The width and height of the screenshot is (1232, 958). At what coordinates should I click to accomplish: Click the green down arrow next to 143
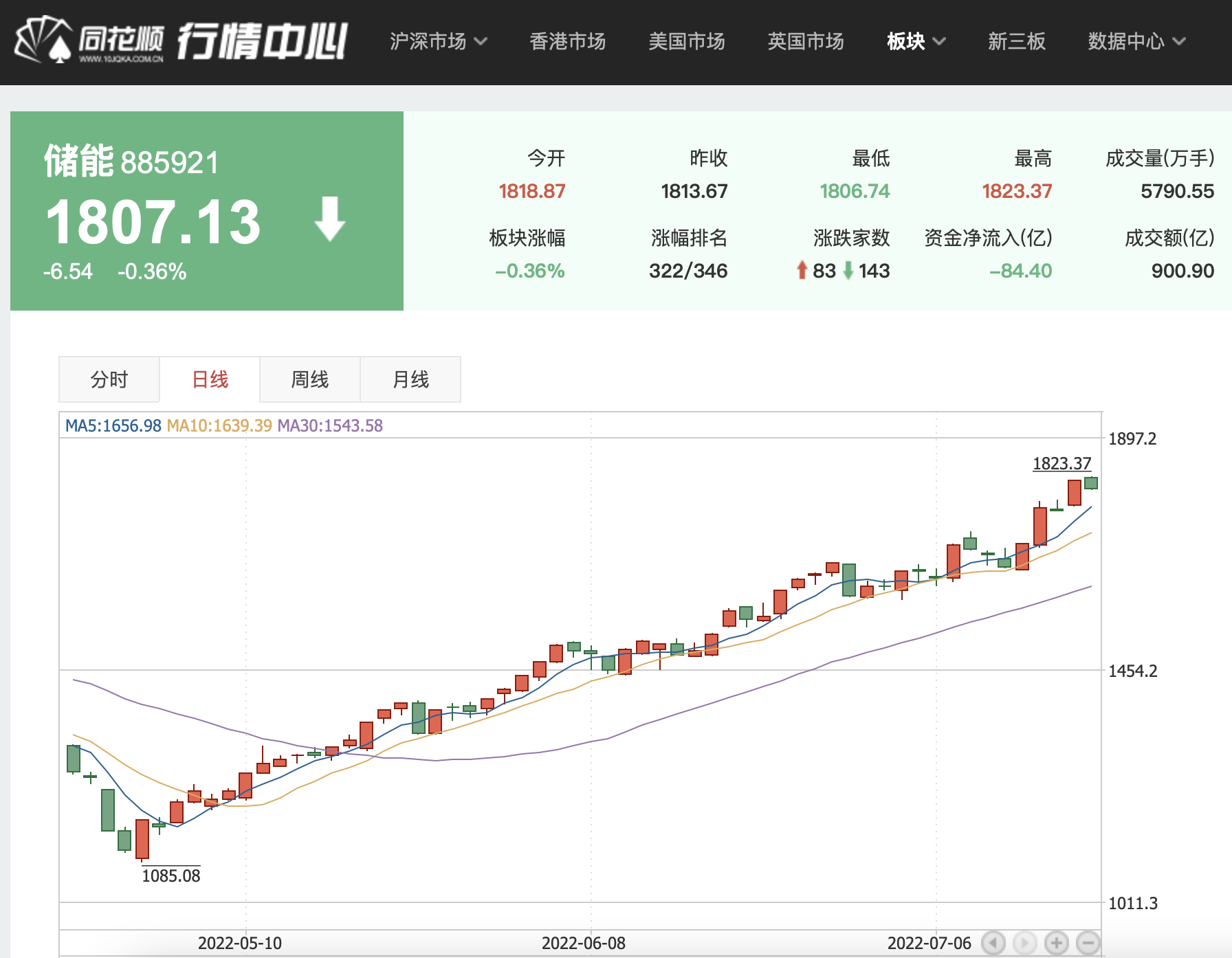click(848, 270)
